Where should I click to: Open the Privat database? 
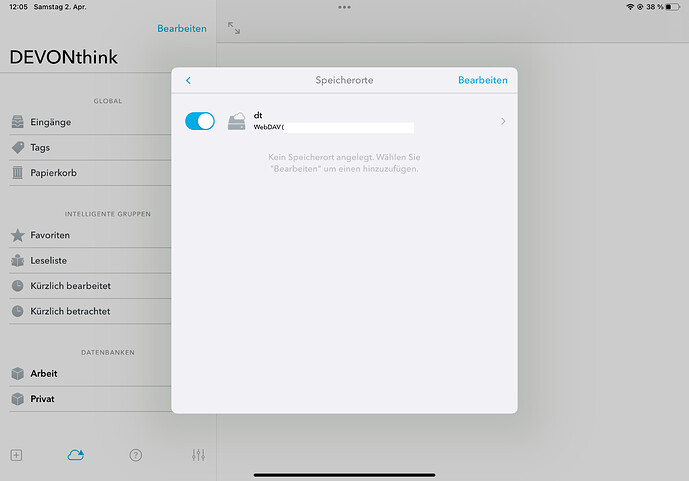coord(90,399)
